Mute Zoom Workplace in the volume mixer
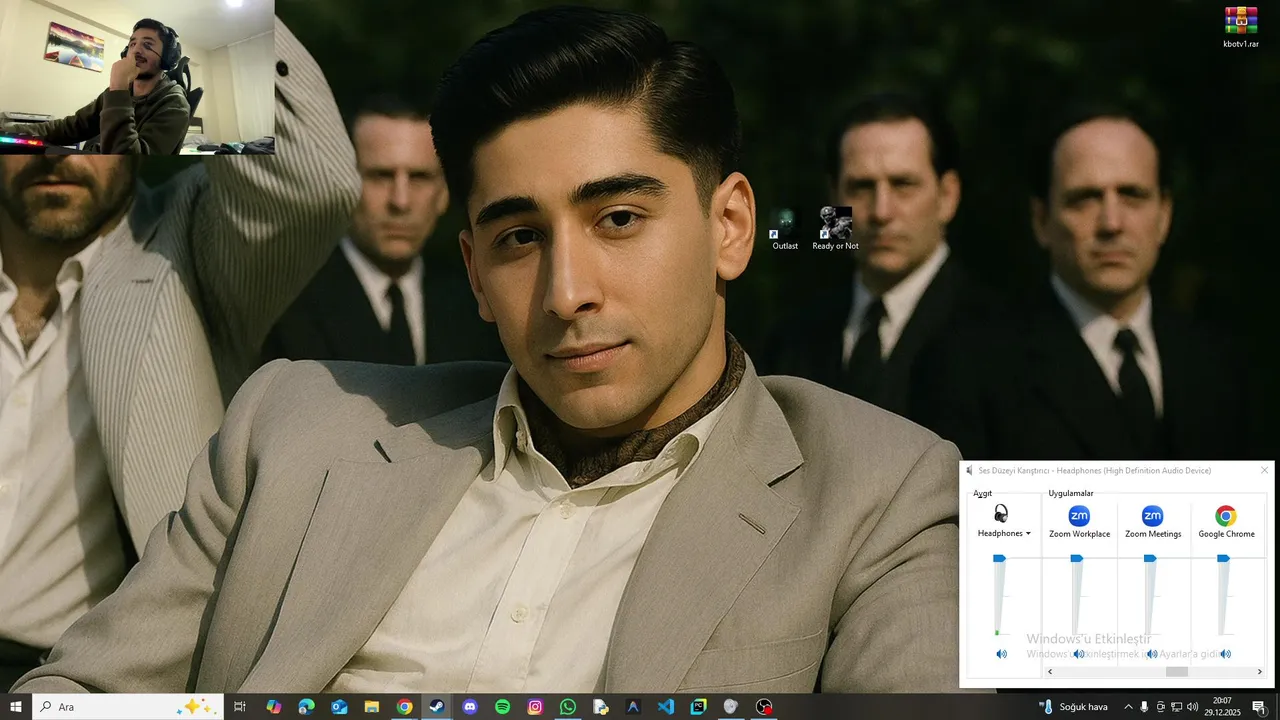 click(1078, 654)
